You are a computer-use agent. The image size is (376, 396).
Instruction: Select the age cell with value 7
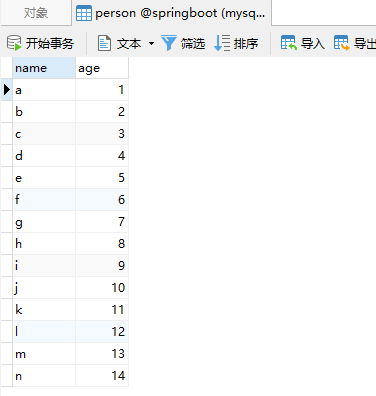(102, 222)
